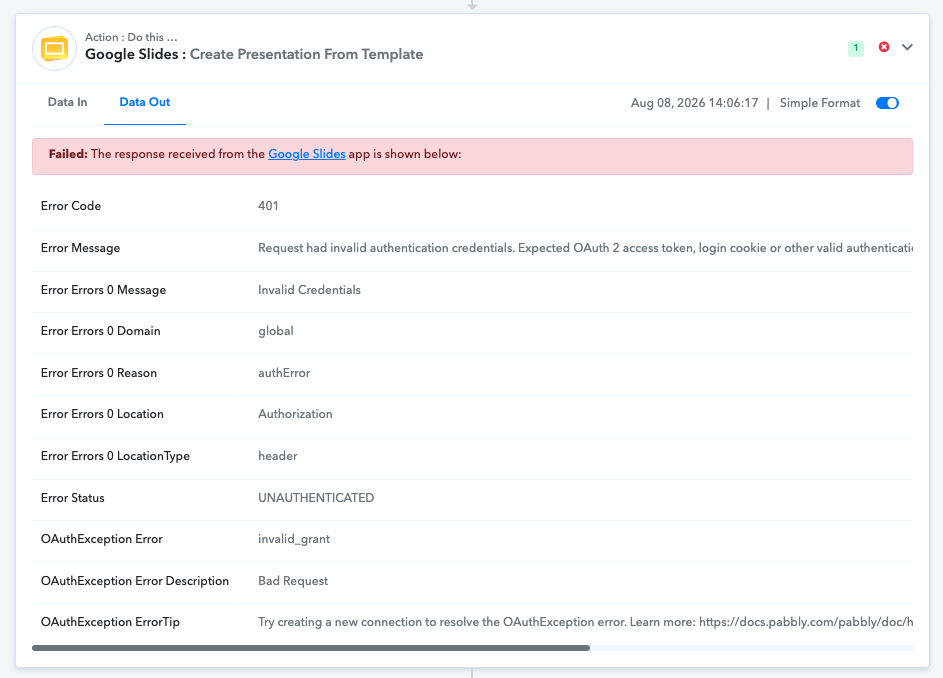Click the Error Code label

[x=71, y=206]
